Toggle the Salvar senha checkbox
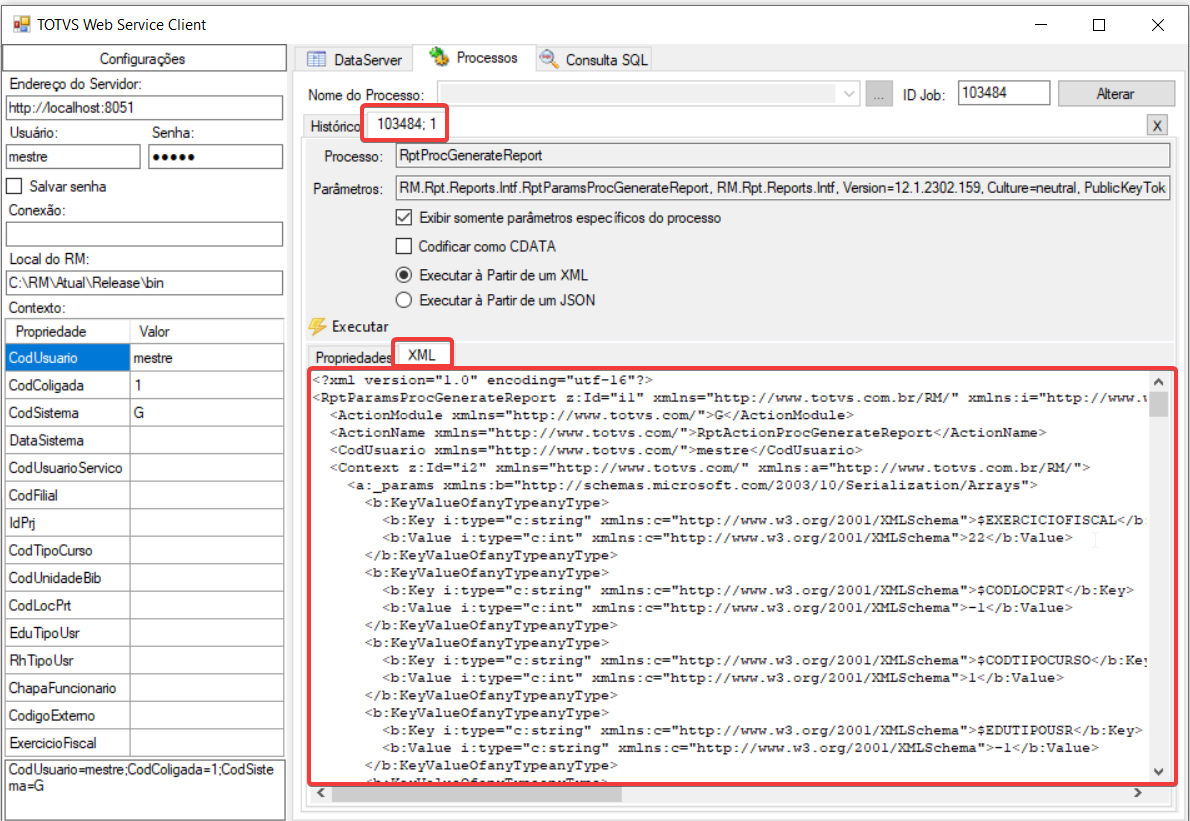 tap(14, 186)
